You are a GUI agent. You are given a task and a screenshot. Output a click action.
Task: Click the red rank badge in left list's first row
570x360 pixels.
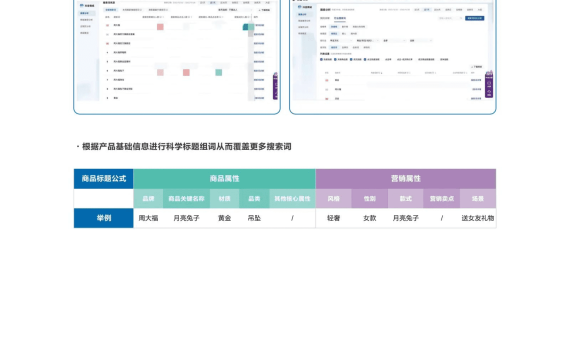[107, 25]
